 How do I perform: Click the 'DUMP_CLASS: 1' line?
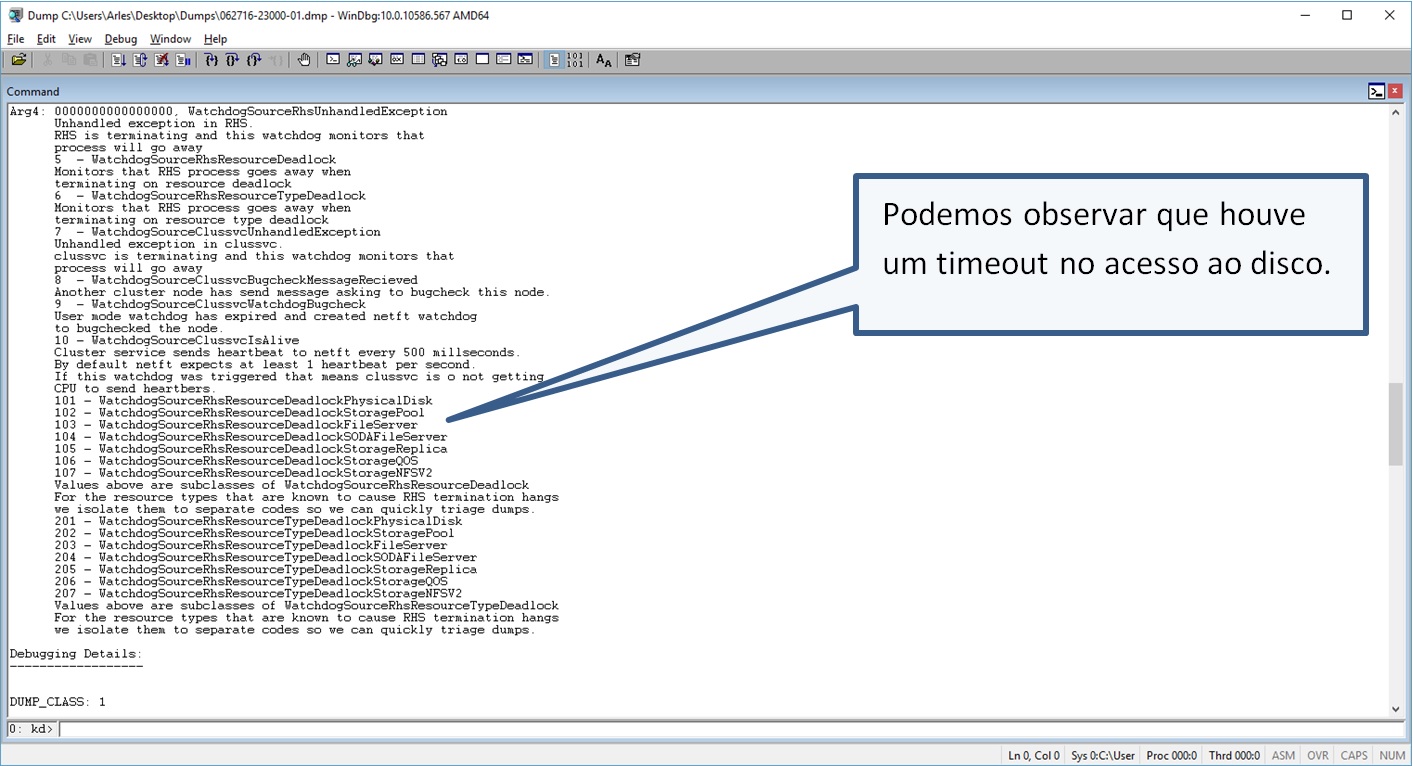57,702
